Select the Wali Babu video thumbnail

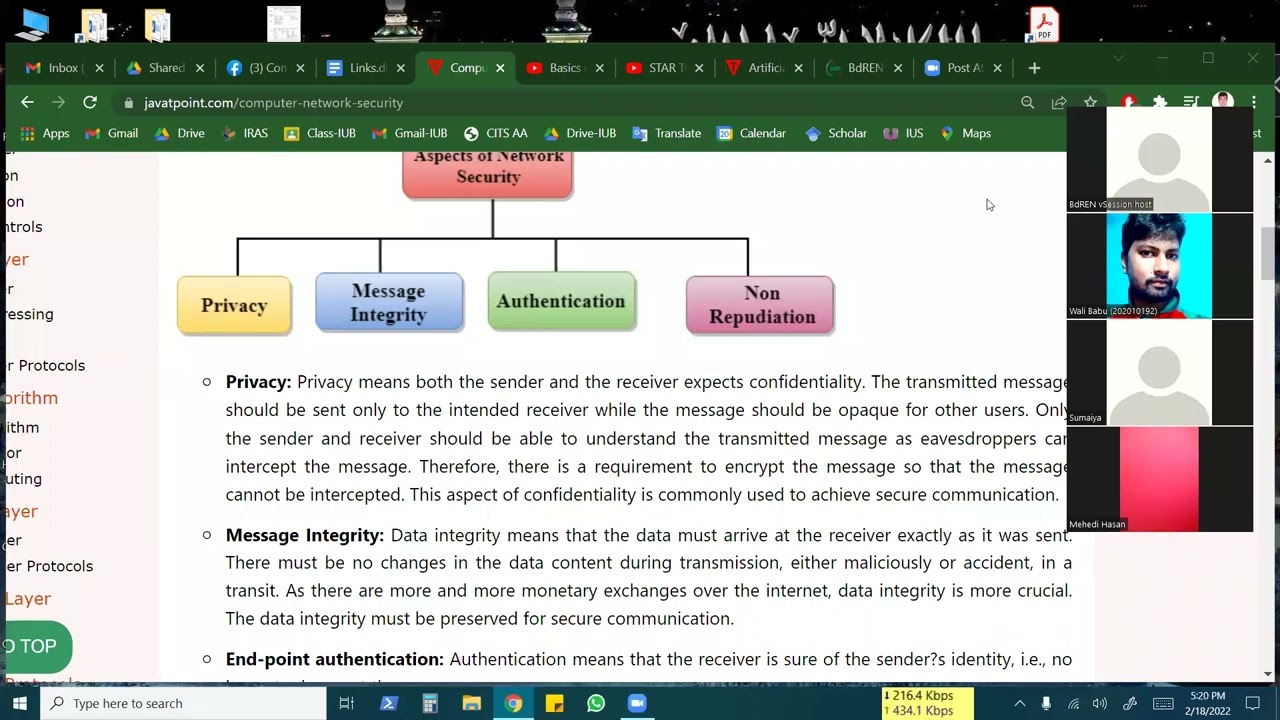click(1159, 266)
